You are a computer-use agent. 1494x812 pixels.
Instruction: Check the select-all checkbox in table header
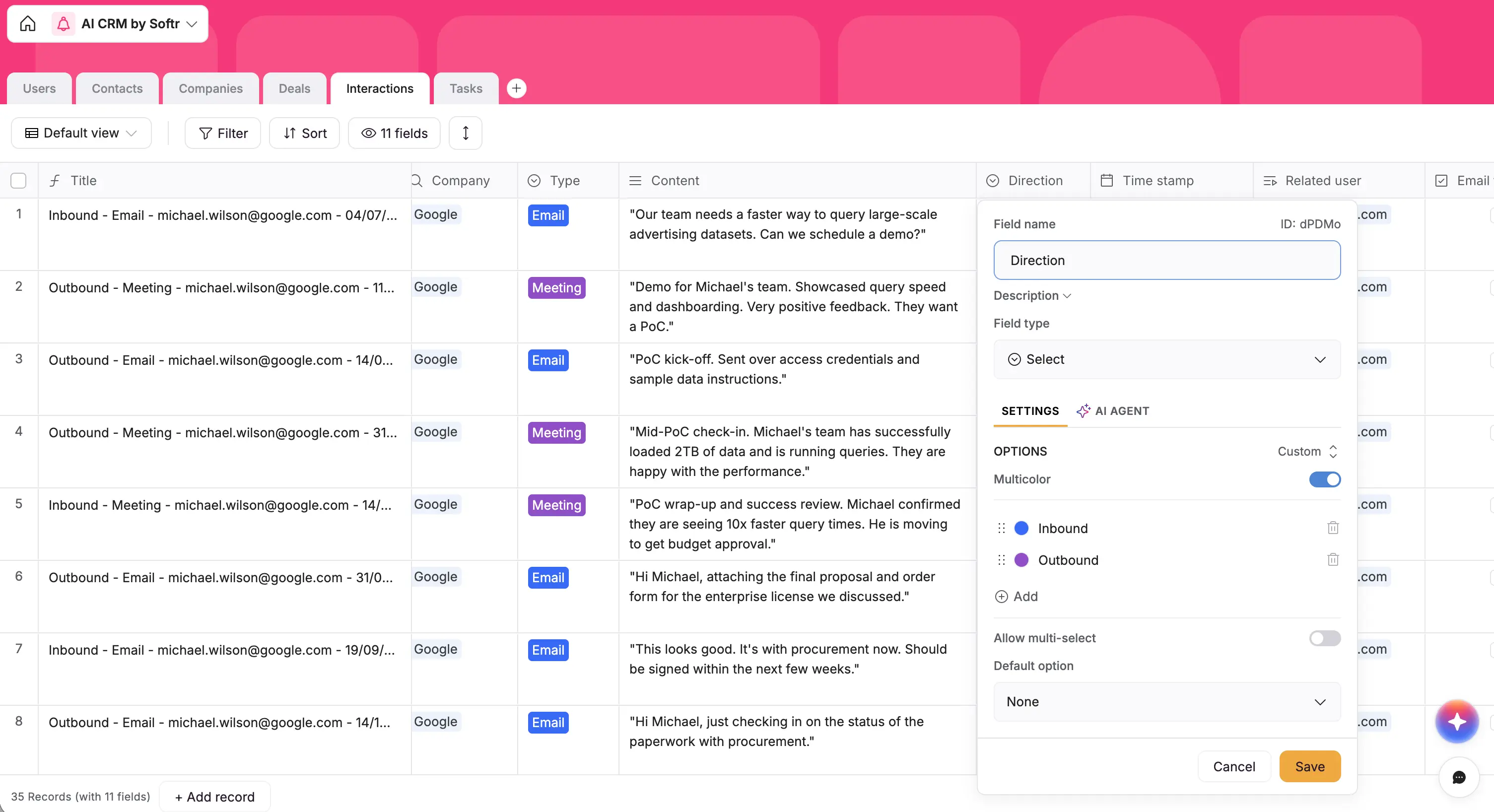(18, 180)
